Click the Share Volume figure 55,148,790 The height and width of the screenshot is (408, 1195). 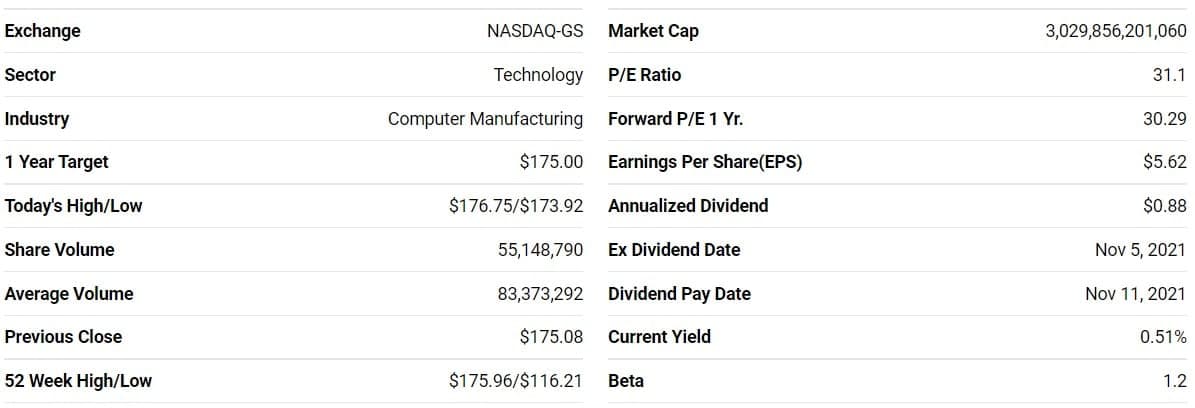(x=540, y=250)
